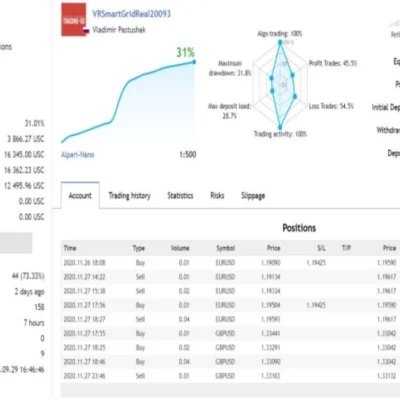Image resolution: width=400 pixels, height=400 pixels.
Task: Open the VRSmartGridReal20093 signal link
Action: point(131,14)
